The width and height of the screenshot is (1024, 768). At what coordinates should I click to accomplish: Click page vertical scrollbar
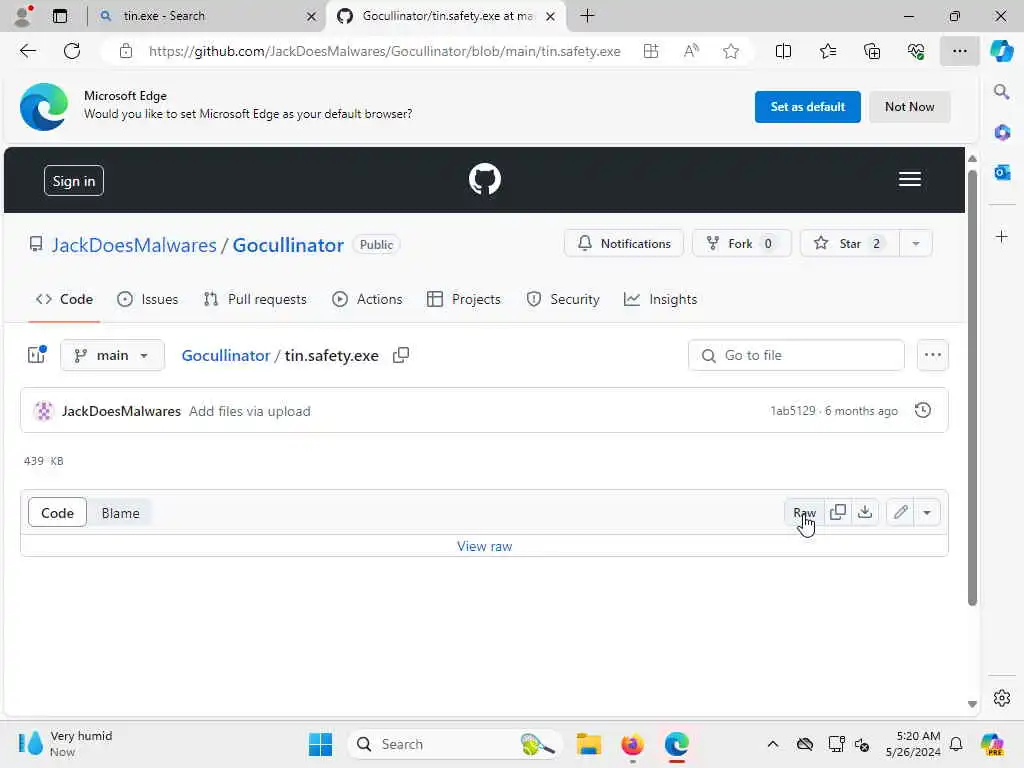972,388
